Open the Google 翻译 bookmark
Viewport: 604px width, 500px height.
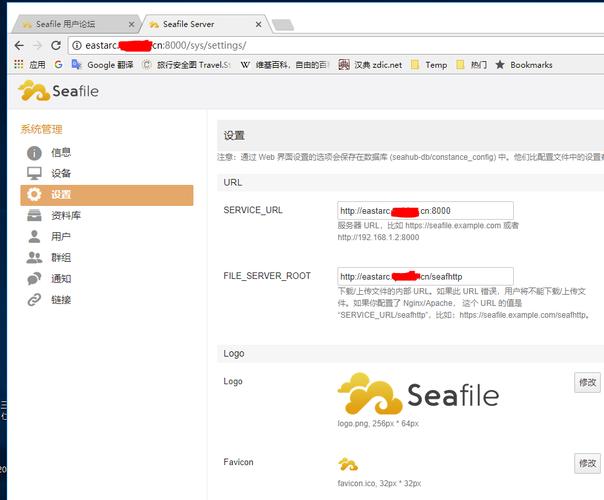click(102, 65)
